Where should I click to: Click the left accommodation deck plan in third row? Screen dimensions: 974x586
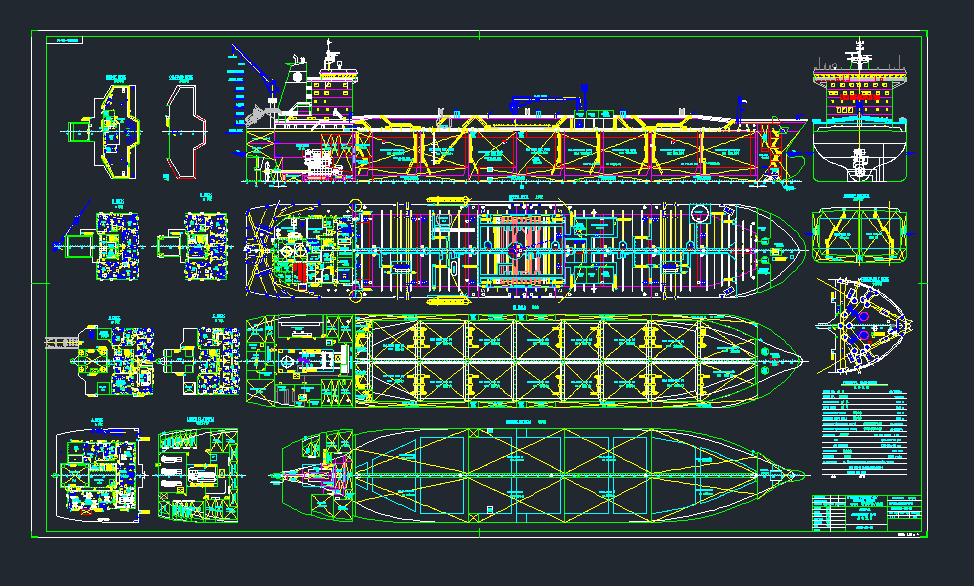click(105, 358)
